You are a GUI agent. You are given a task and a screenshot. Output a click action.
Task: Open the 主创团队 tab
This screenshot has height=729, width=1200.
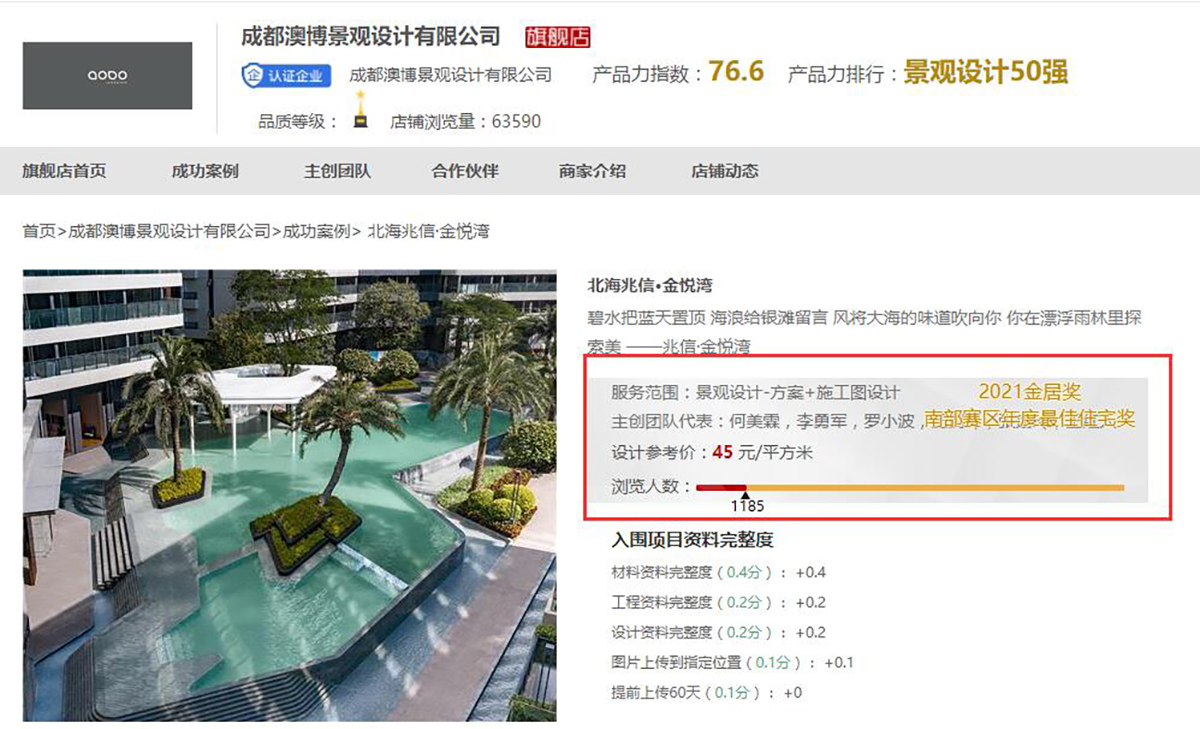(x=337, y=171)
